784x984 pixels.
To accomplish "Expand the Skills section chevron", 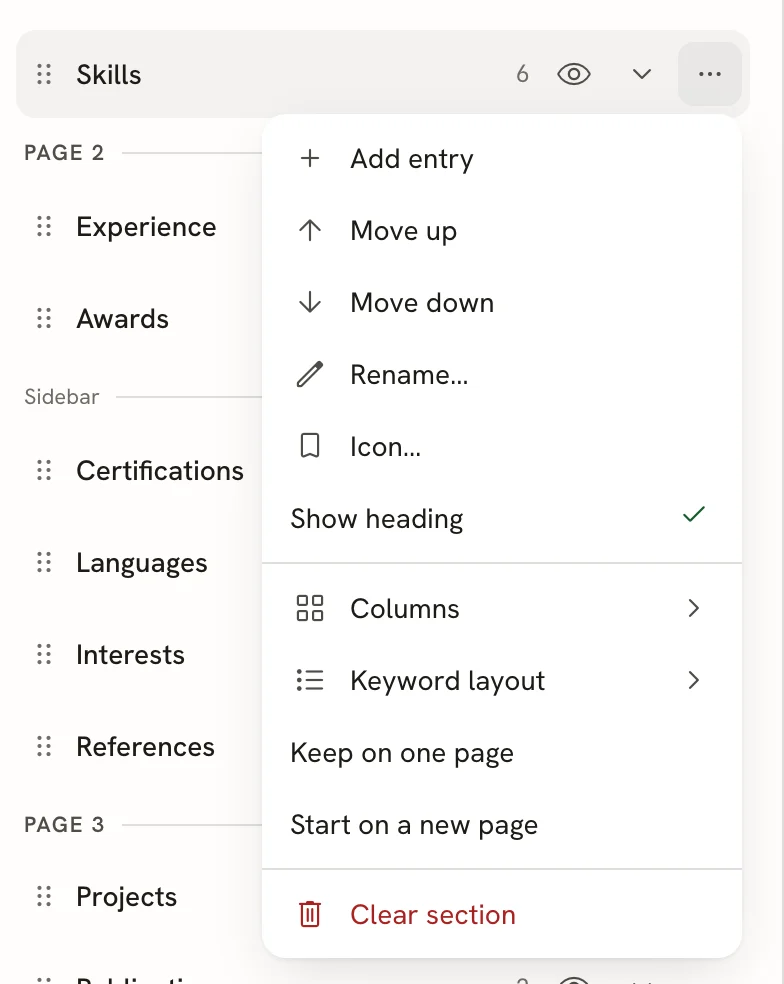I will (642, 74).
